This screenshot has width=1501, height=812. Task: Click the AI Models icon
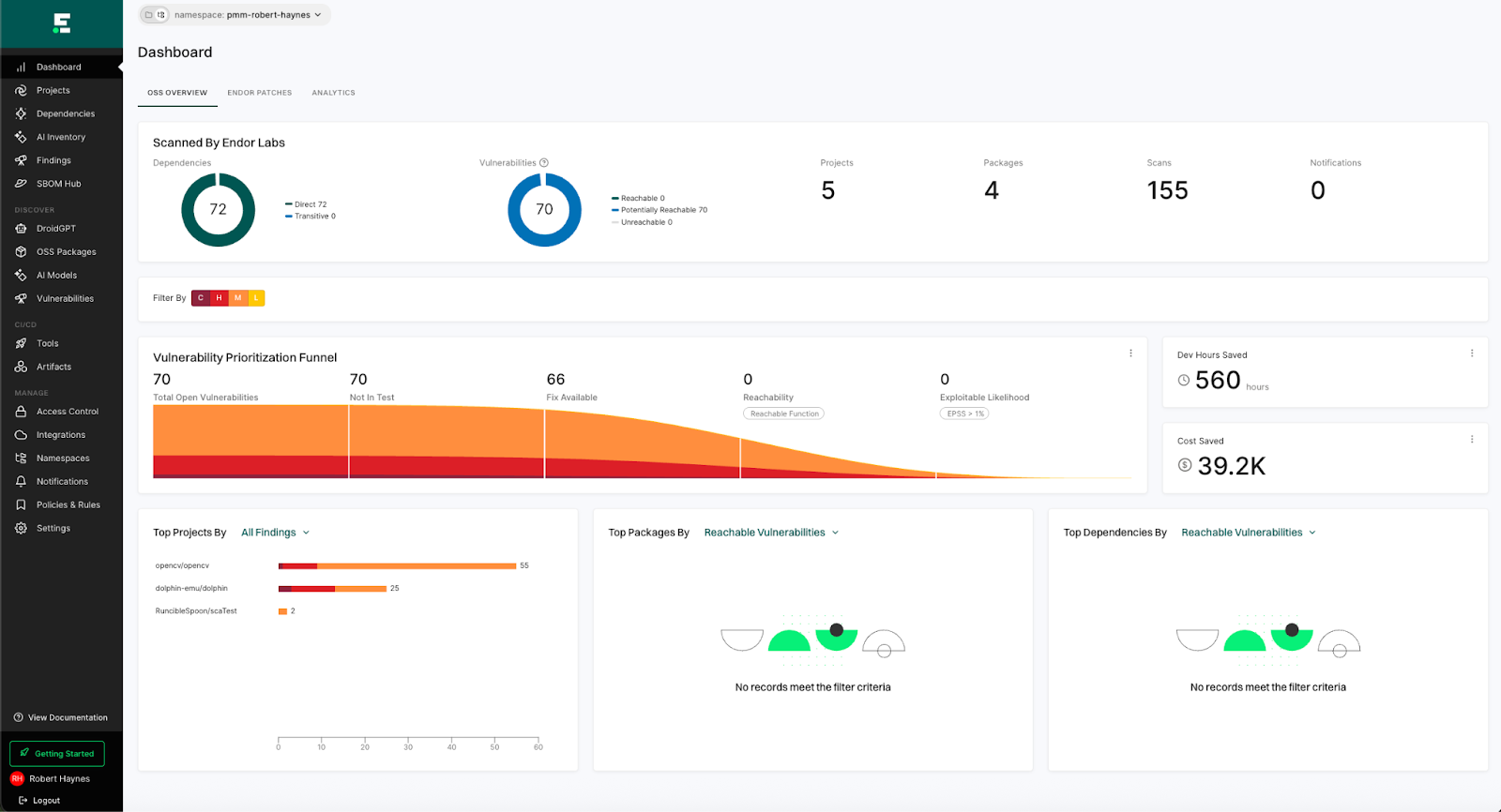pos(21,276)
